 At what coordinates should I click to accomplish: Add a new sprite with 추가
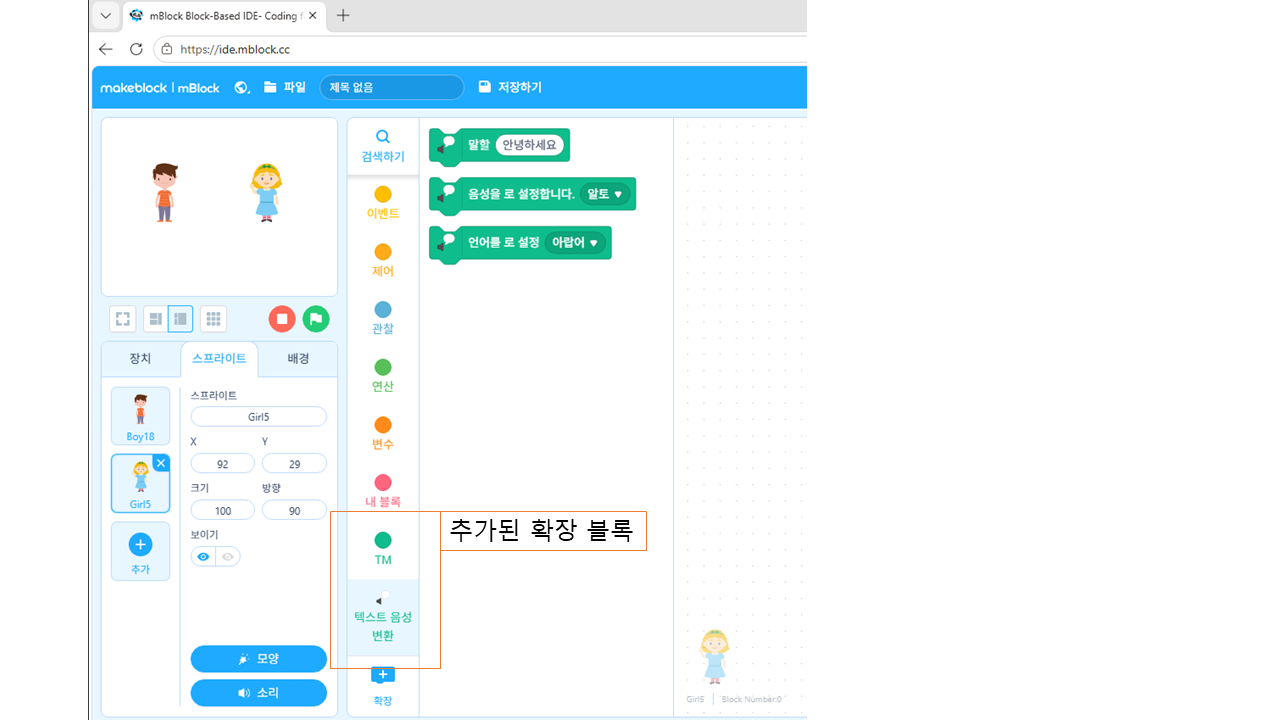coord(141,551)
